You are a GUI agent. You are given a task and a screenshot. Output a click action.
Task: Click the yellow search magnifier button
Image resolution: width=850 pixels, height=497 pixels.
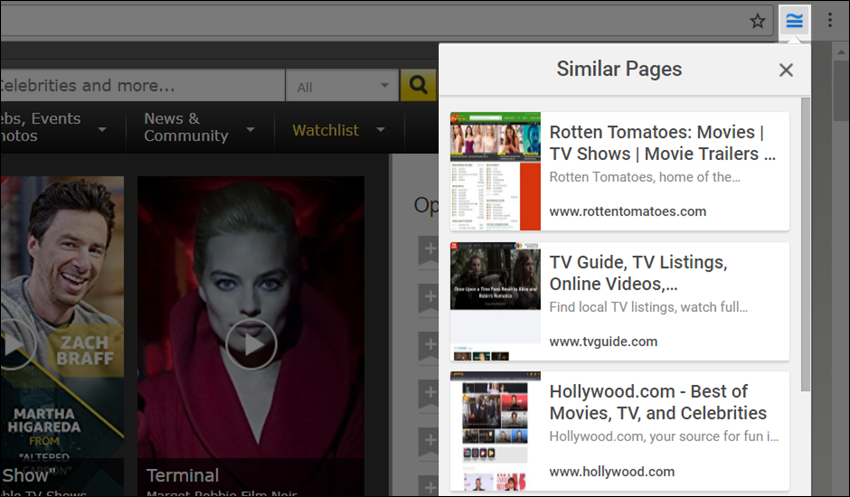[418, 85]
